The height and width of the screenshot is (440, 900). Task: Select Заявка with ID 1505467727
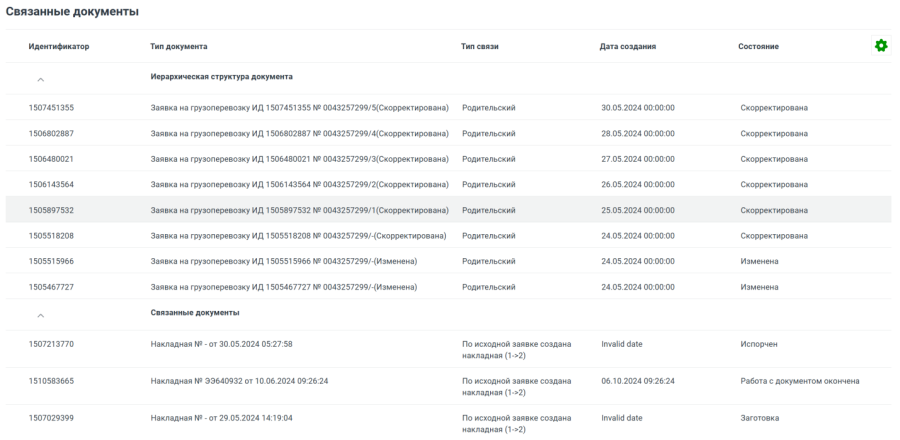point(51,287)
